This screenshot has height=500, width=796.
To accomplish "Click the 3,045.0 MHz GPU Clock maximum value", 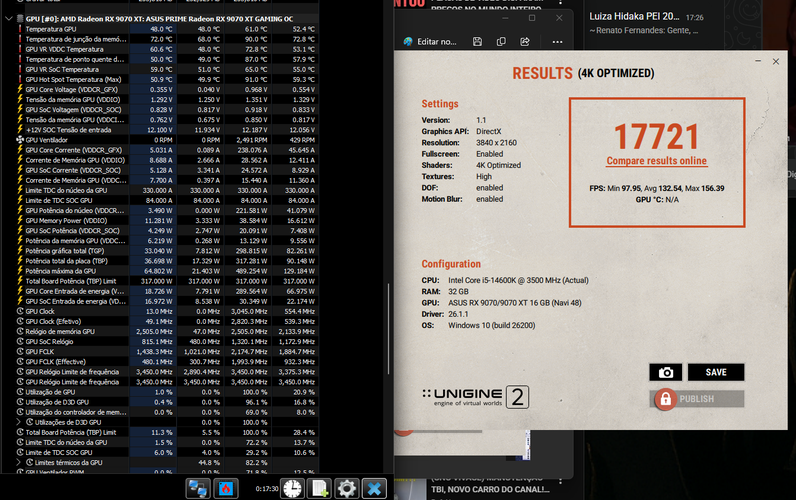I will pyautogui.click(x=249, y=311).
